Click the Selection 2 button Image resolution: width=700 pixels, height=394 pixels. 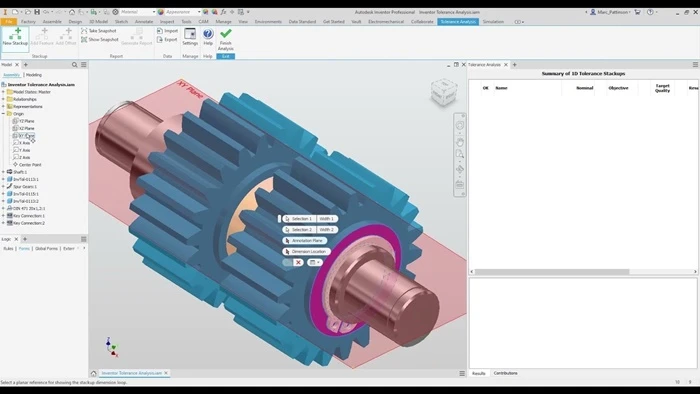(x=299, y=230)
